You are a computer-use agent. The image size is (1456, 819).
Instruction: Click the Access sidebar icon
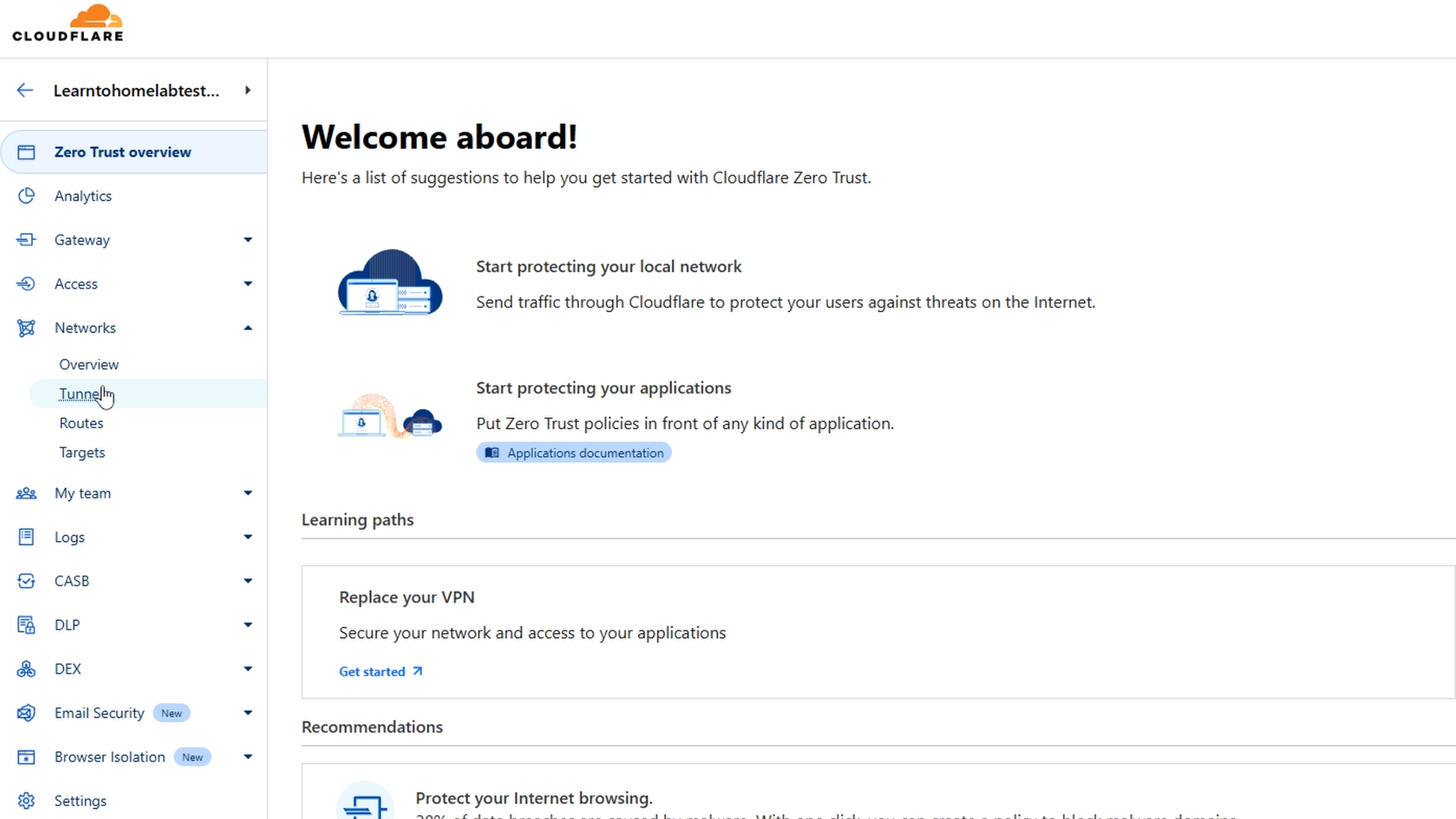click(x=26, y=284)
